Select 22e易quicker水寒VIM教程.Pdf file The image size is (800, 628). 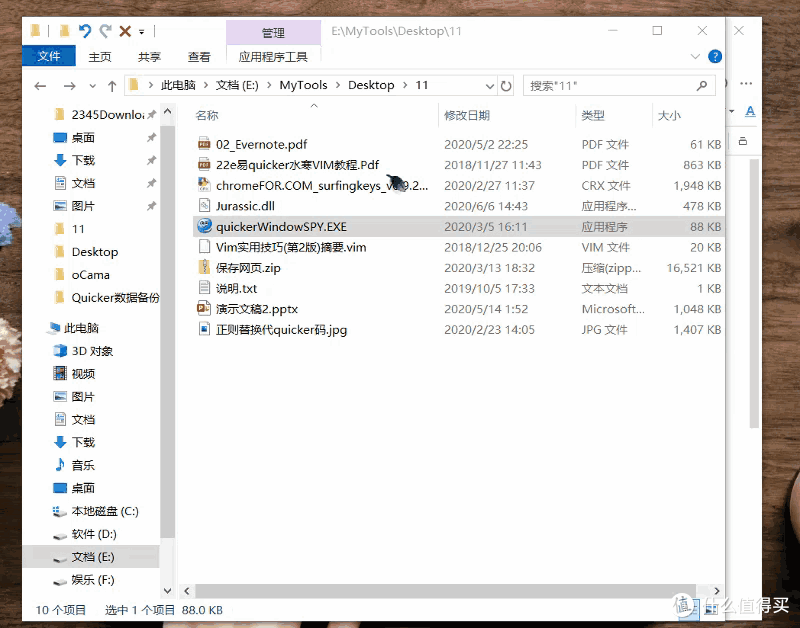click(297, 165)
